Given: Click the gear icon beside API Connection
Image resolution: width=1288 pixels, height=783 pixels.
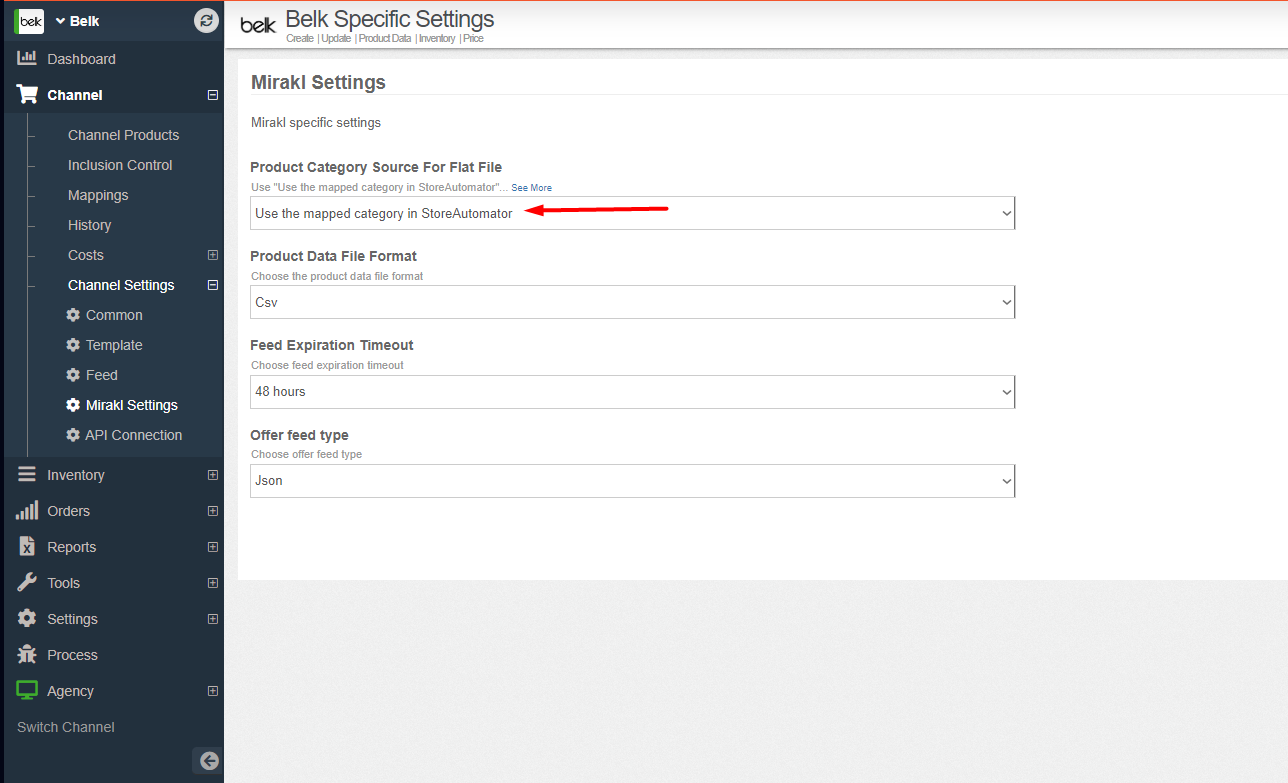Looking at the screenshot, I should coord(73,435).
